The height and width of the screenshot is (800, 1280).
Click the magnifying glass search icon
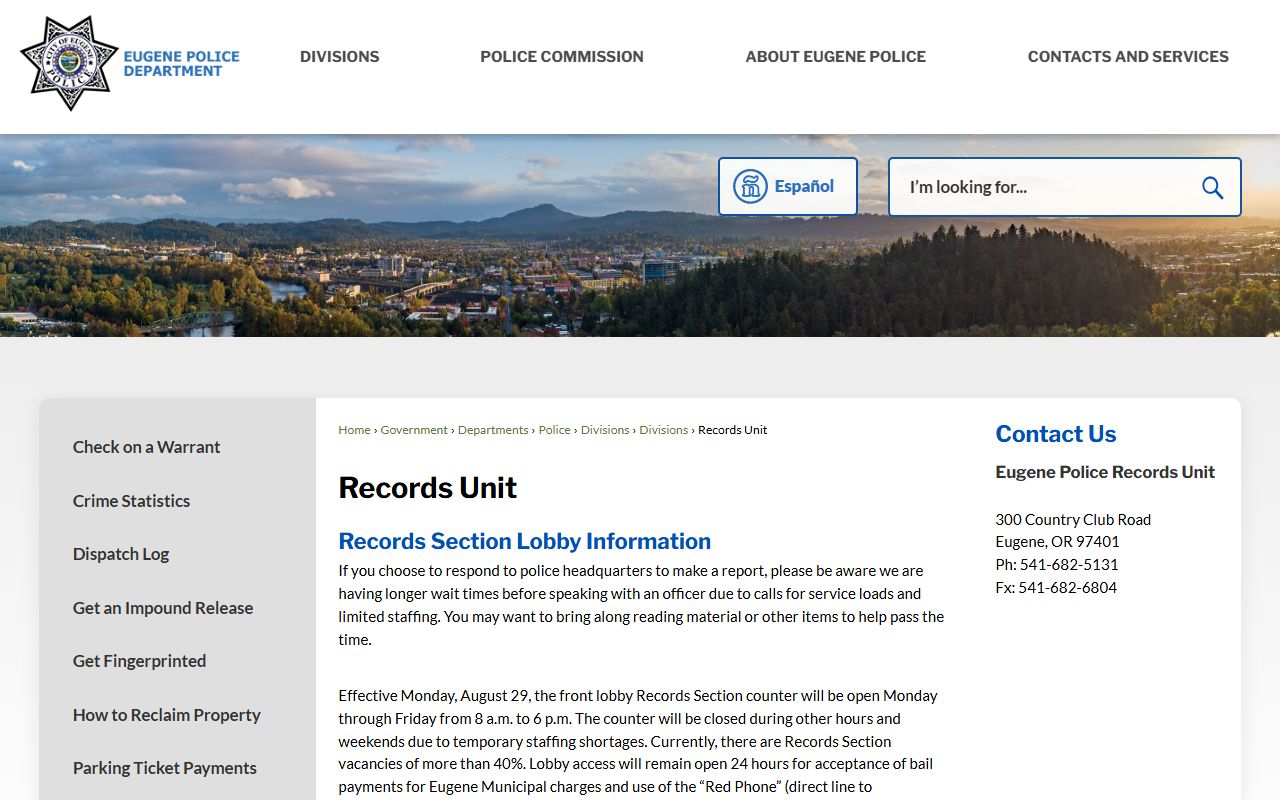(1212, 187)
